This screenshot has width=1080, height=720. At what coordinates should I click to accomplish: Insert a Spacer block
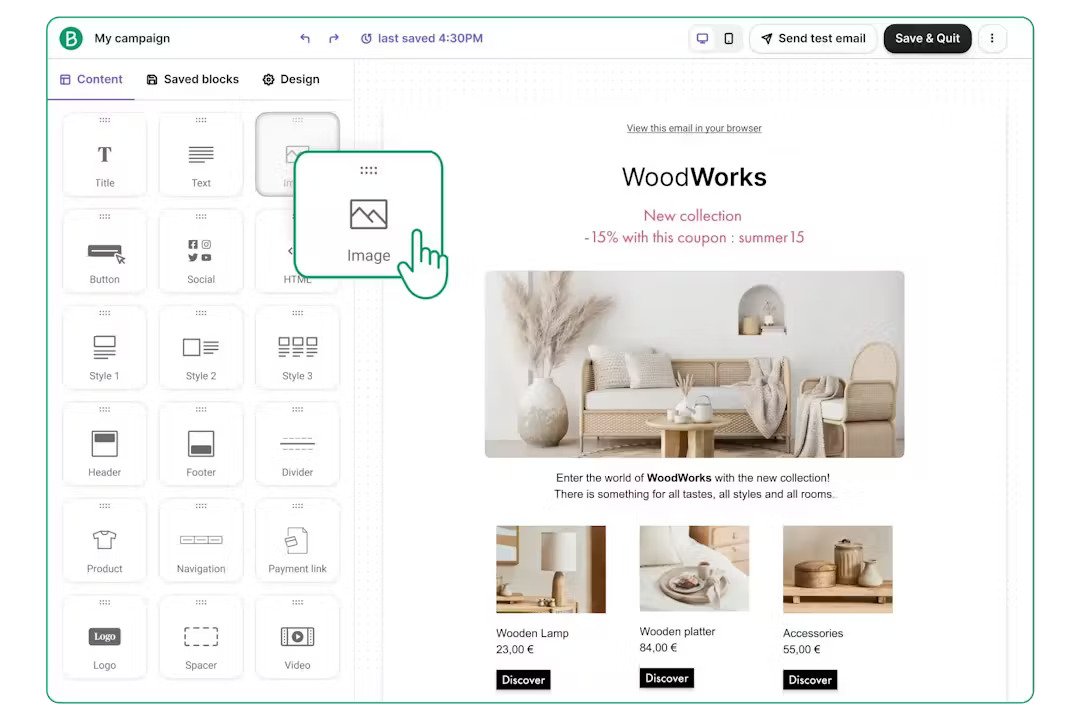pos(201,637)
